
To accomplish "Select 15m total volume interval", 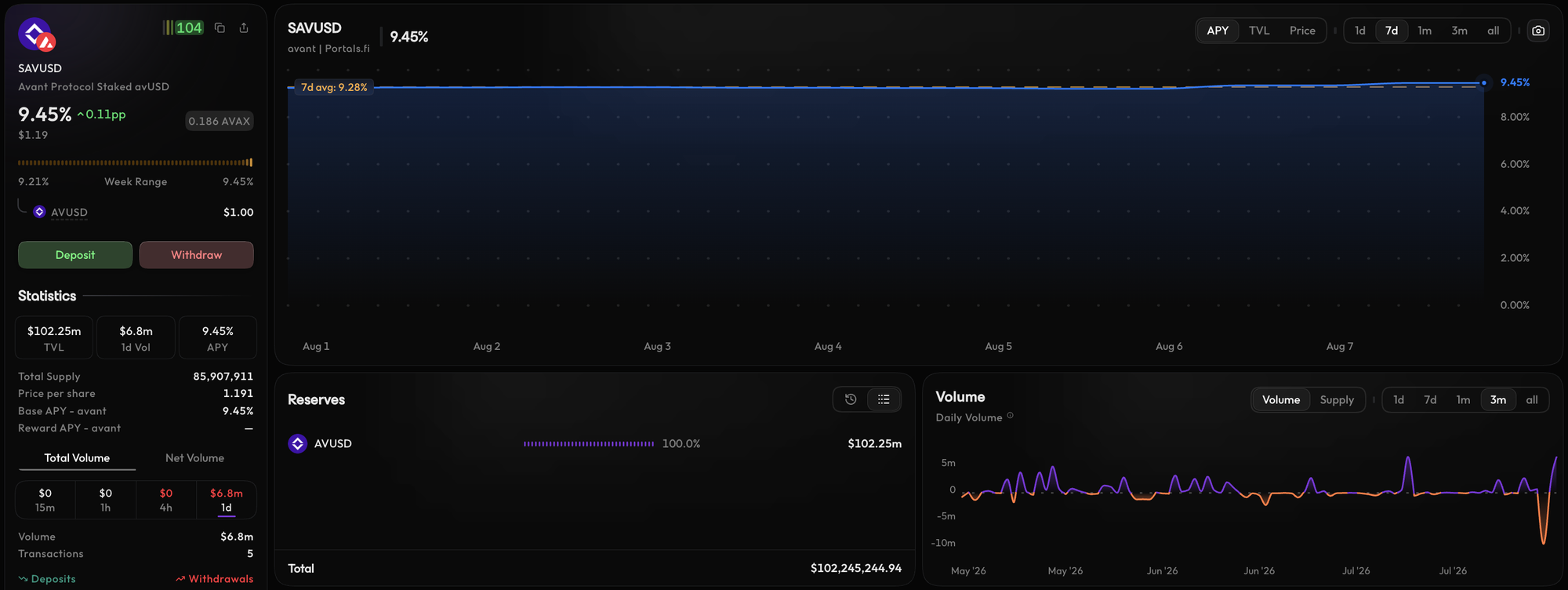I will click(x=45, y=500).
